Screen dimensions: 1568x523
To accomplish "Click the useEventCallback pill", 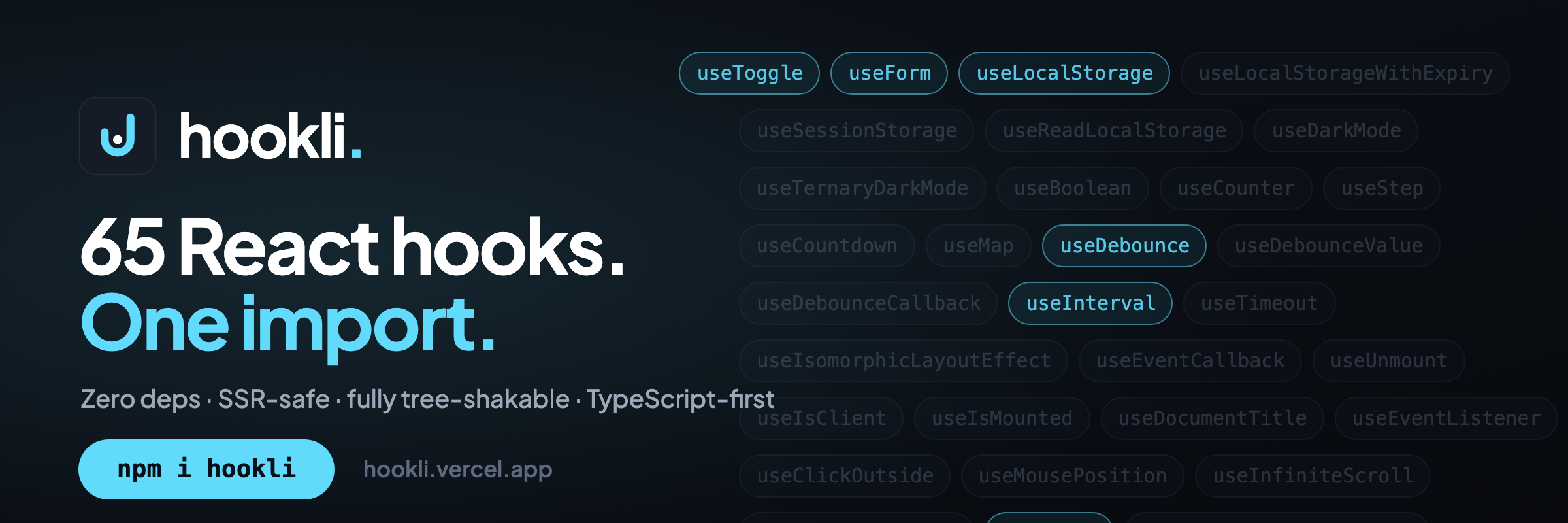I will click(1190, 361).
